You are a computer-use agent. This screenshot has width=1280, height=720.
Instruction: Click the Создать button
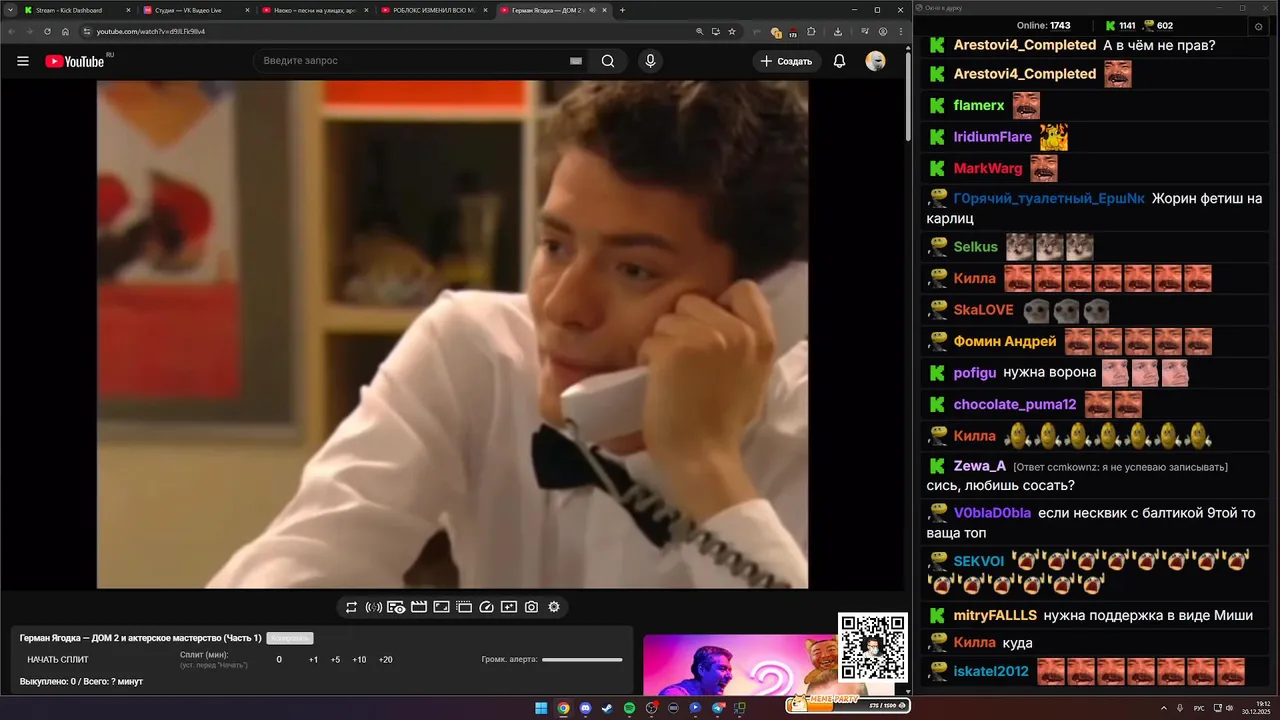pyautogui.click(x=787, y=61)
